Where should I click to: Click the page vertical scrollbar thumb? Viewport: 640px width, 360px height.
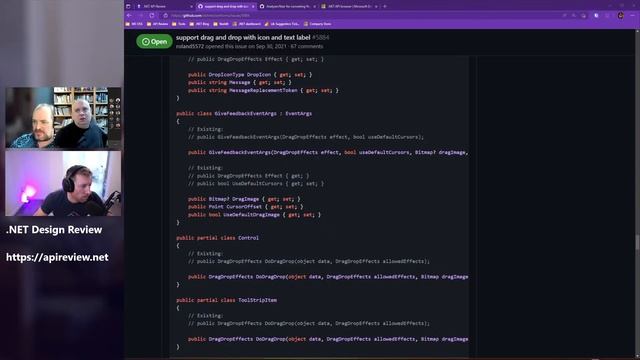point(637,242)
